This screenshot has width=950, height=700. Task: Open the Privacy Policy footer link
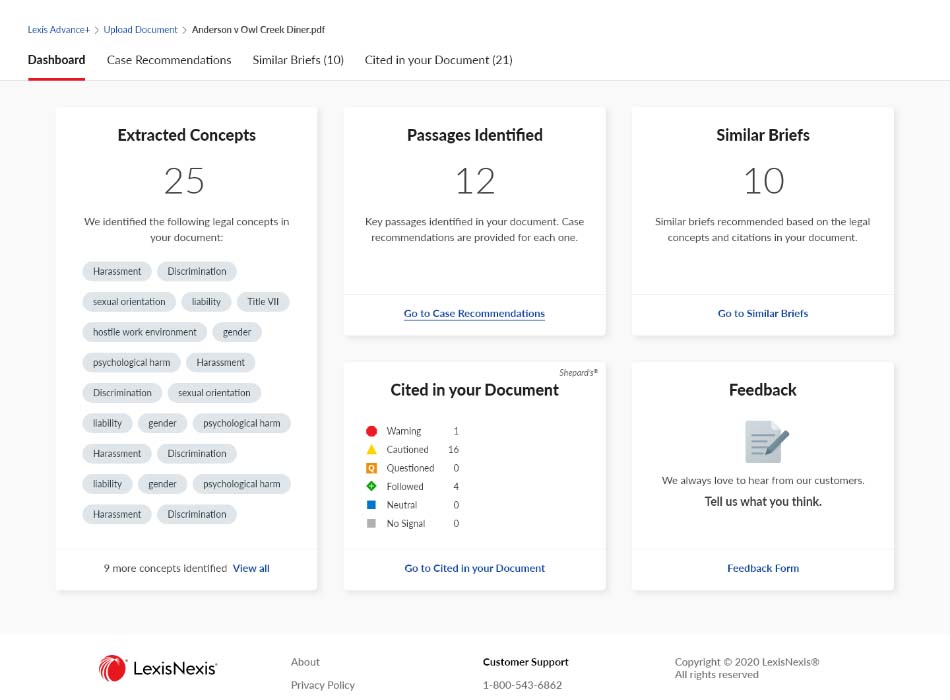tap(323, 685)
